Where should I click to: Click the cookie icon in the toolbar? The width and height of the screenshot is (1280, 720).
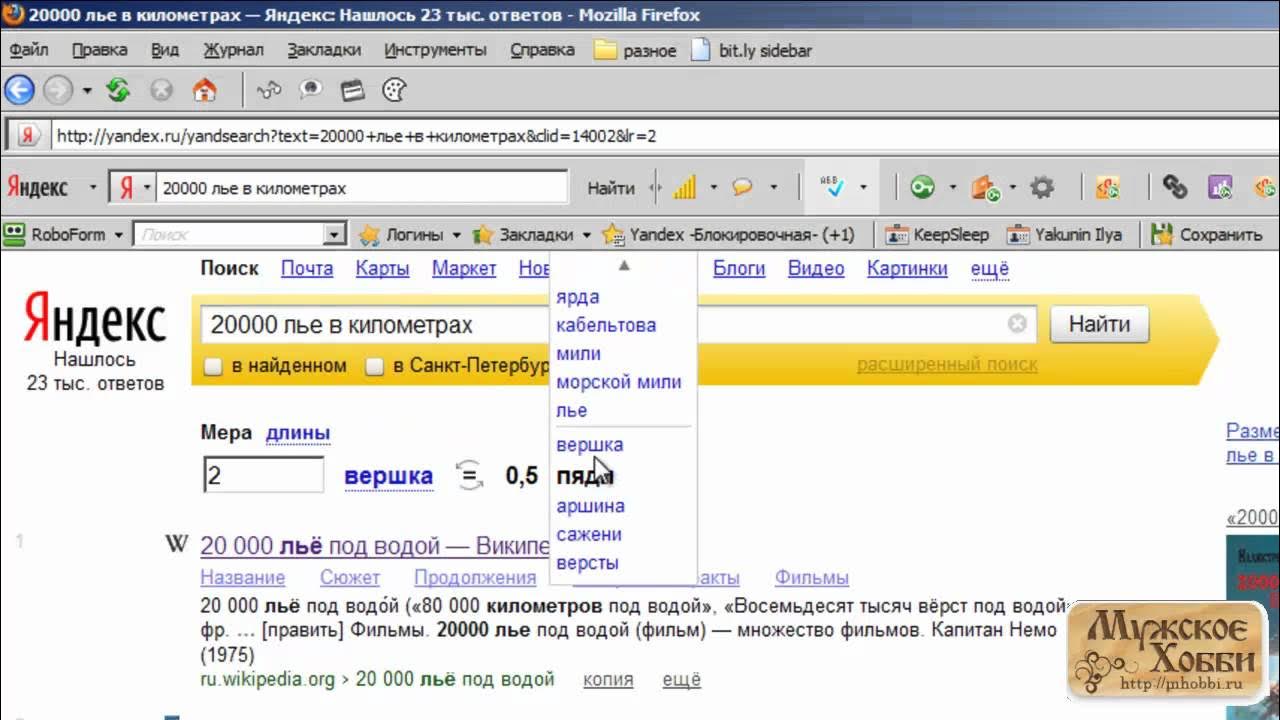(395, 90)
